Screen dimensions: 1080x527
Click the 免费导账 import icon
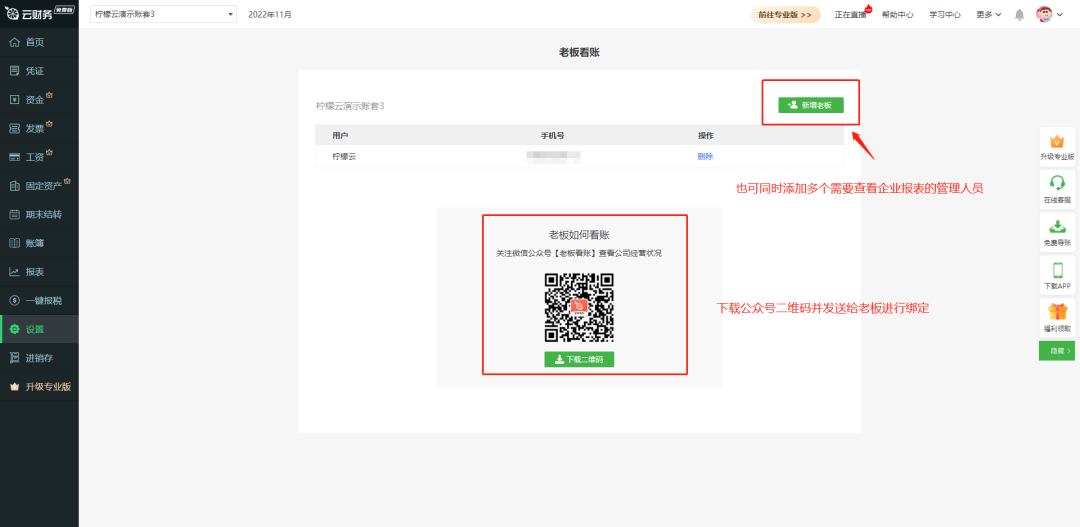tap(1057, 227)
